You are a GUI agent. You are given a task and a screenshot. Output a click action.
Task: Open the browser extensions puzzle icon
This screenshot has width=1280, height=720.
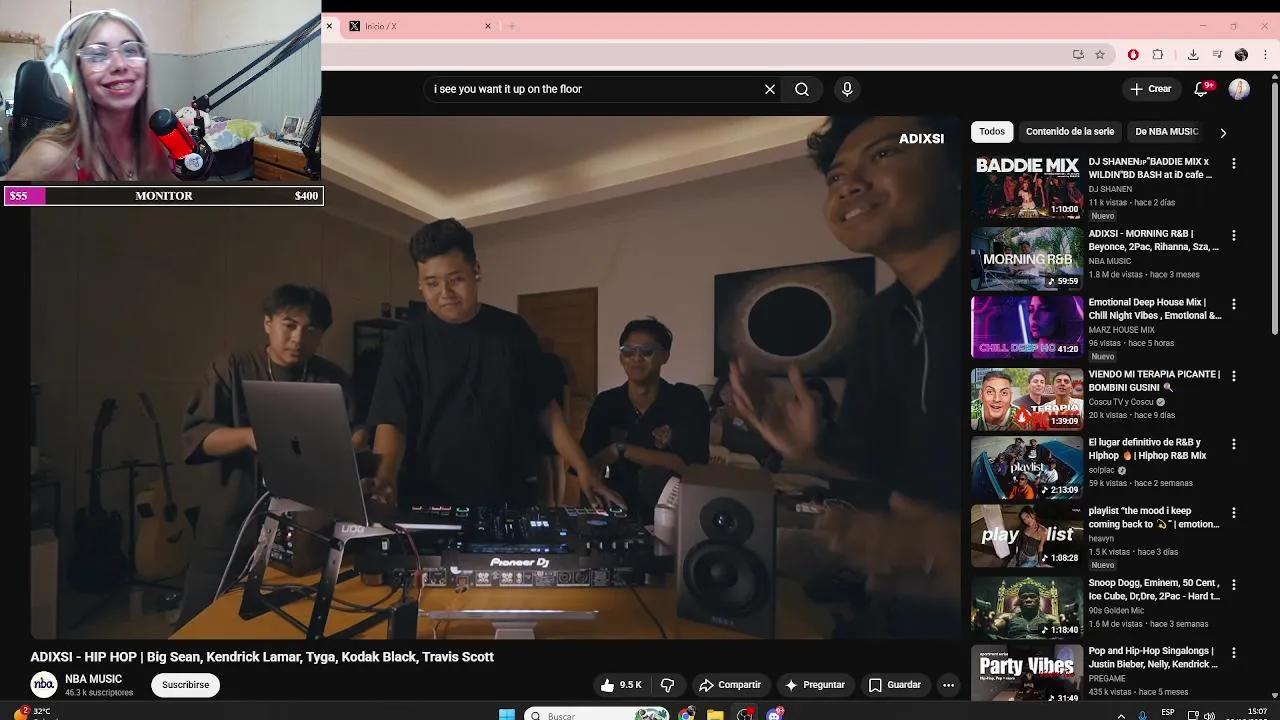pos(1158,55)
